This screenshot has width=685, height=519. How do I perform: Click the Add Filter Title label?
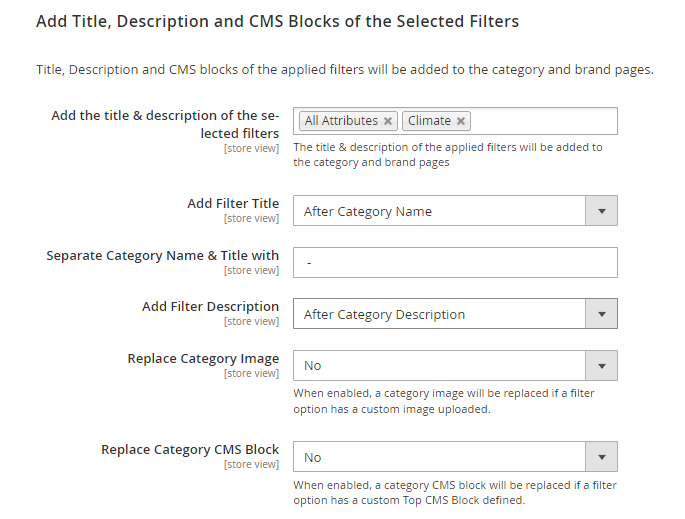pyautogui.click(x=233, y=204)
